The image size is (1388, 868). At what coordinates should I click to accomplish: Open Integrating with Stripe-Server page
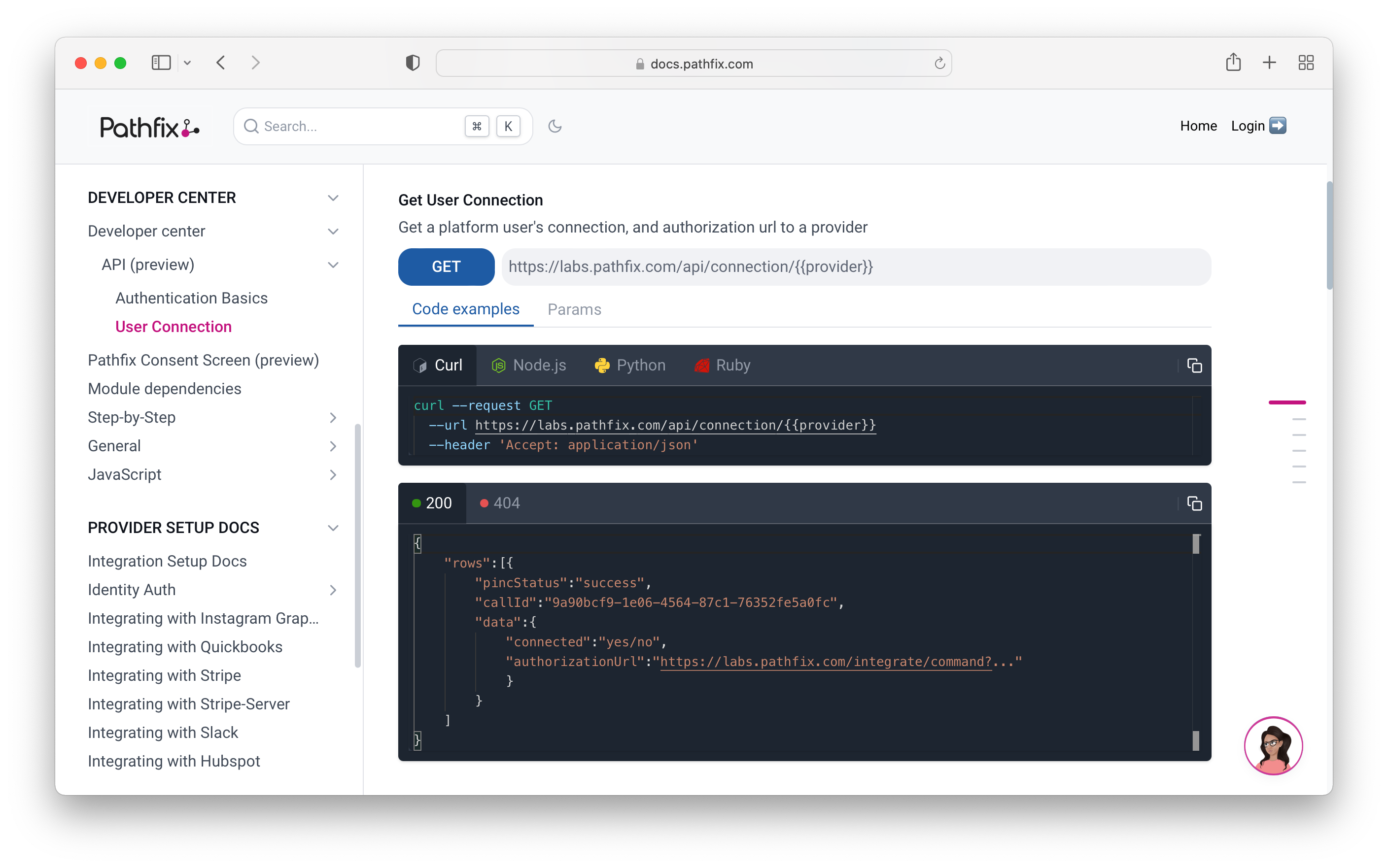pyautogui.click(x=188, y=704)
